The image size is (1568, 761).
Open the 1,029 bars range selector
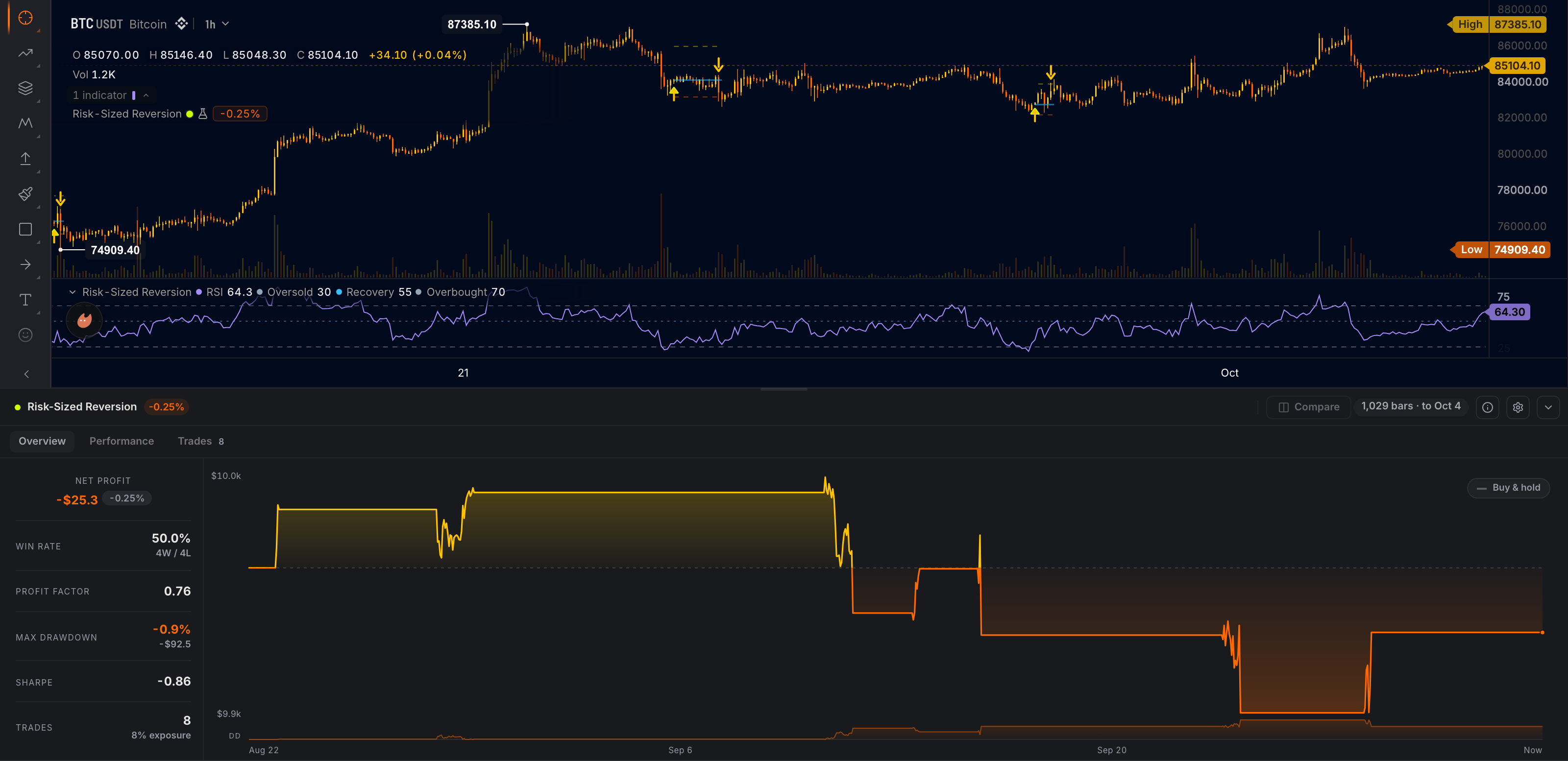1410,406
